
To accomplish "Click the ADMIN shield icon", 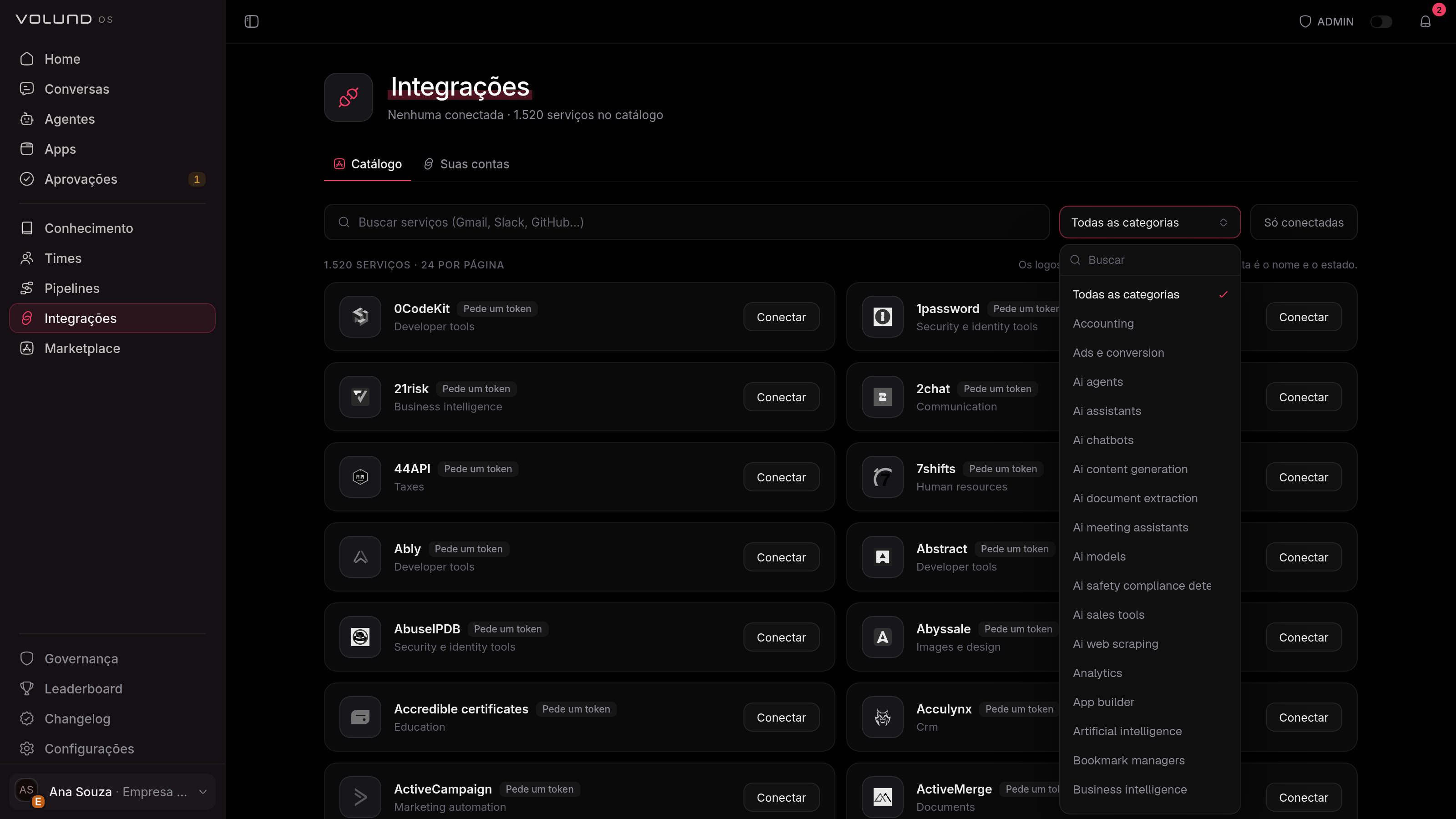I will pos(1305,21).
